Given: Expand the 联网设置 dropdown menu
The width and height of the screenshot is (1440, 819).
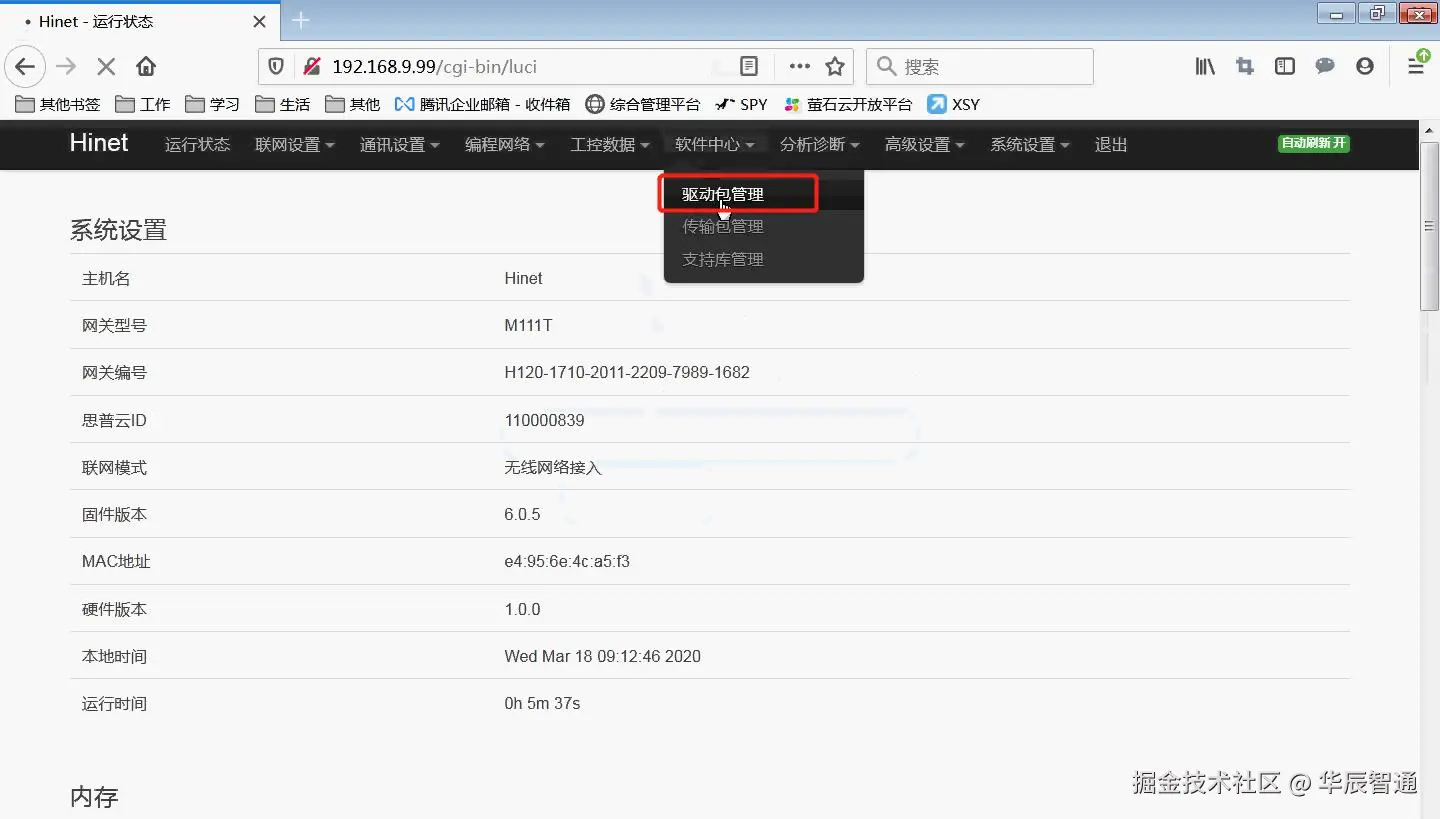Looking at the screenshot, I should (294, 145).
